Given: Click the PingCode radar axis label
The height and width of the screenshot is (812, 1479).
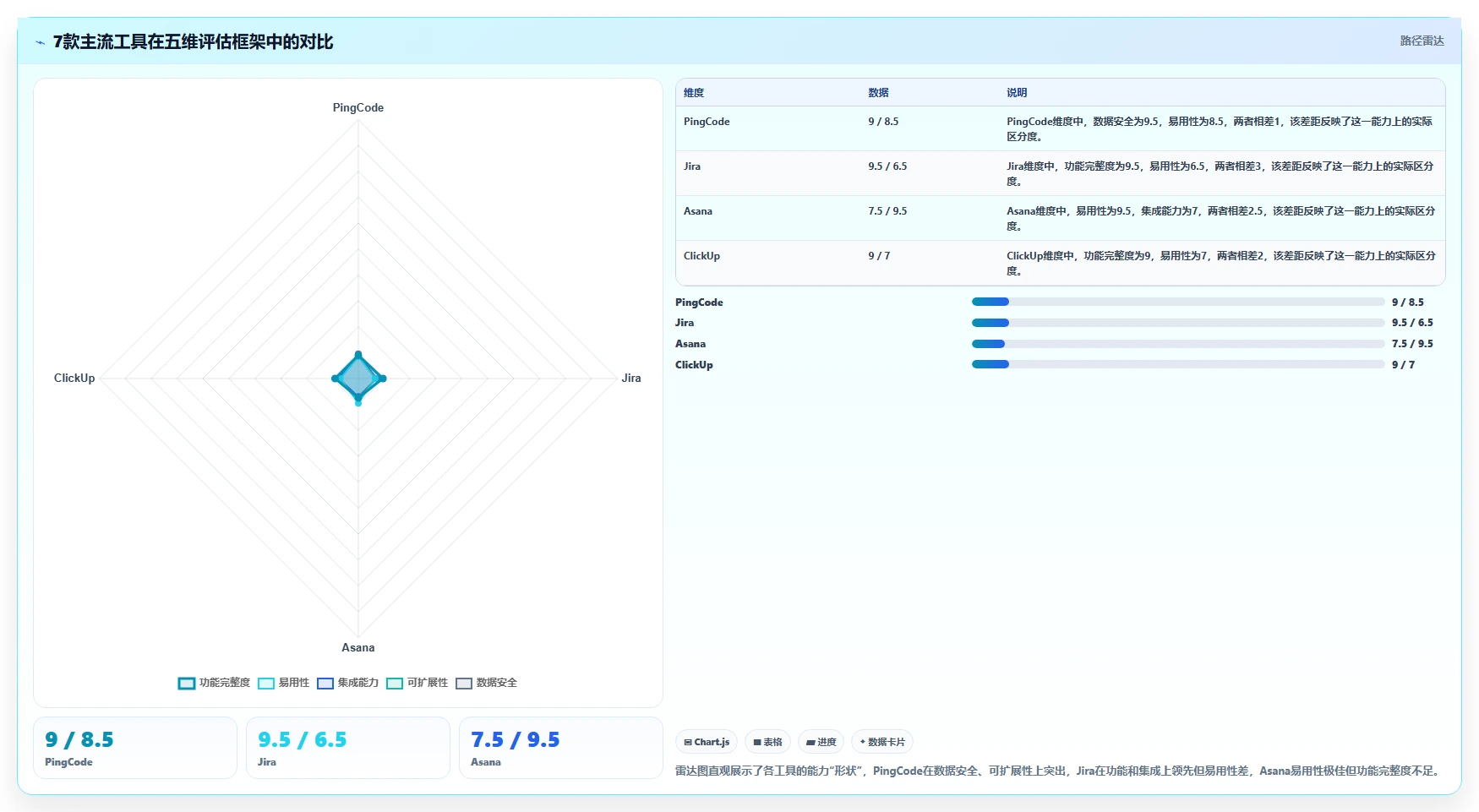Looking at the screenshot, I should click(x=358, y=108).
